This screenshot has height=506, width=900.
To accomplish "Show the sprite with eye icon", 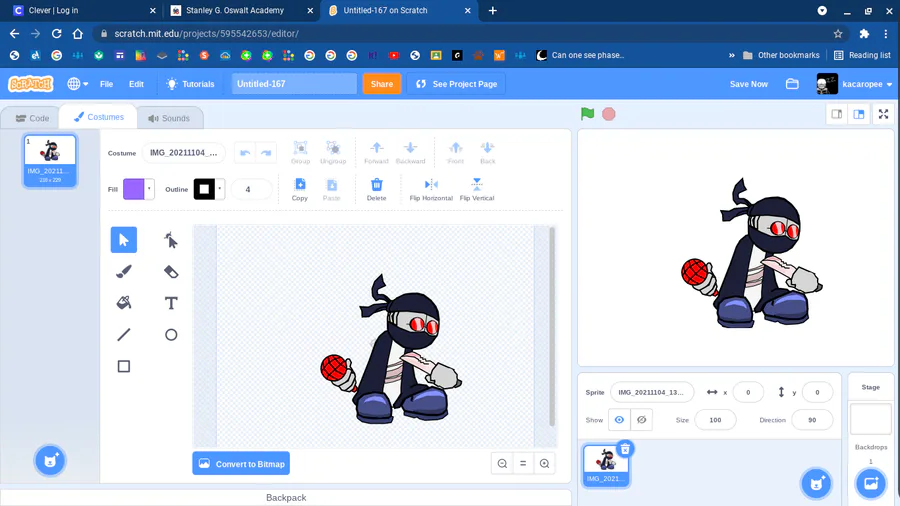I will click(619, 420).
